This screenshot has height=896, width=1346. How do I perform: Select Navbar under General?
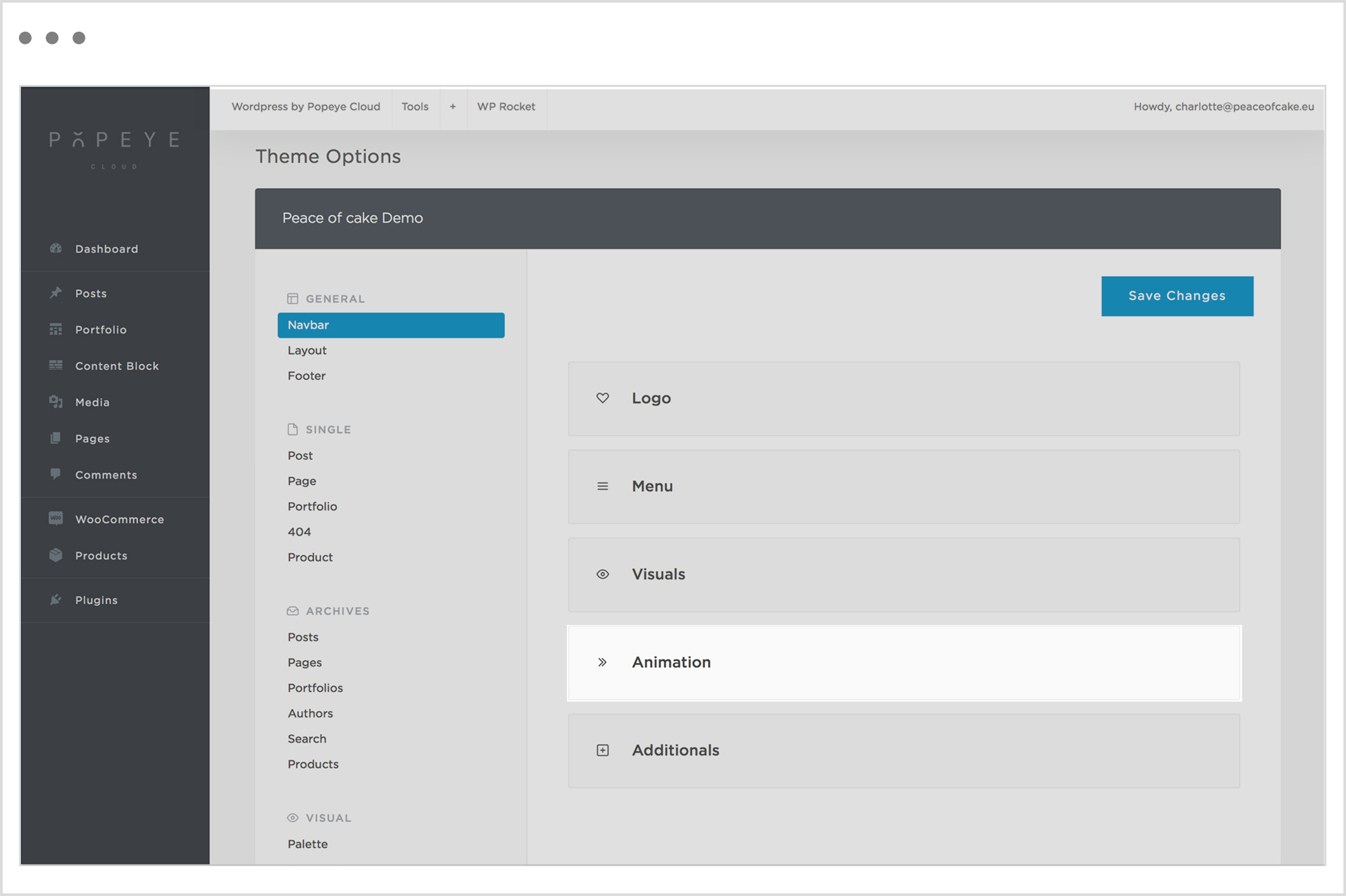click(391, 325)
